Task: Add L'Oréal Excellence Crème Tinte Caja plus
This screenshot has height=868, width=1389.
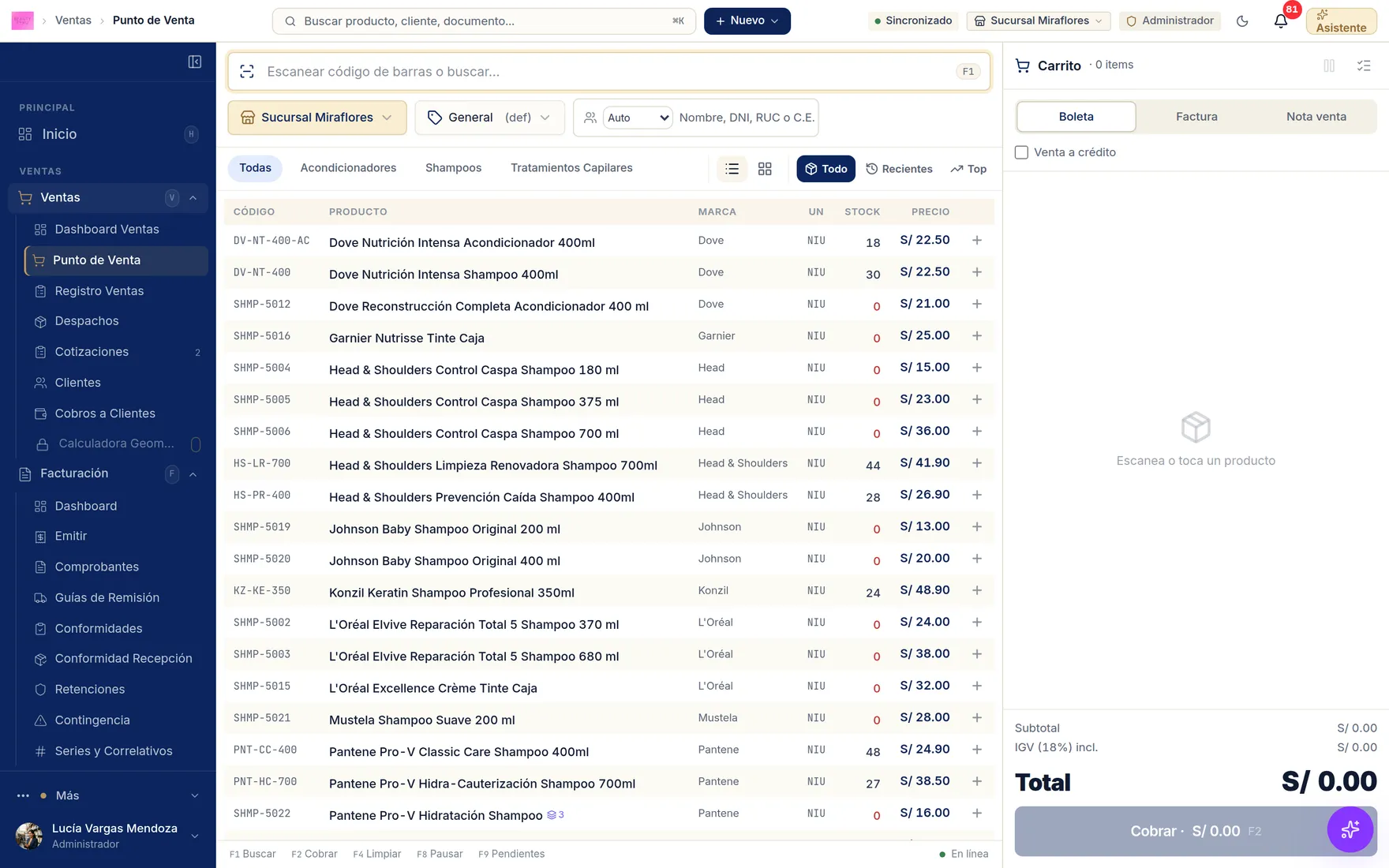Action: [977, 687]
